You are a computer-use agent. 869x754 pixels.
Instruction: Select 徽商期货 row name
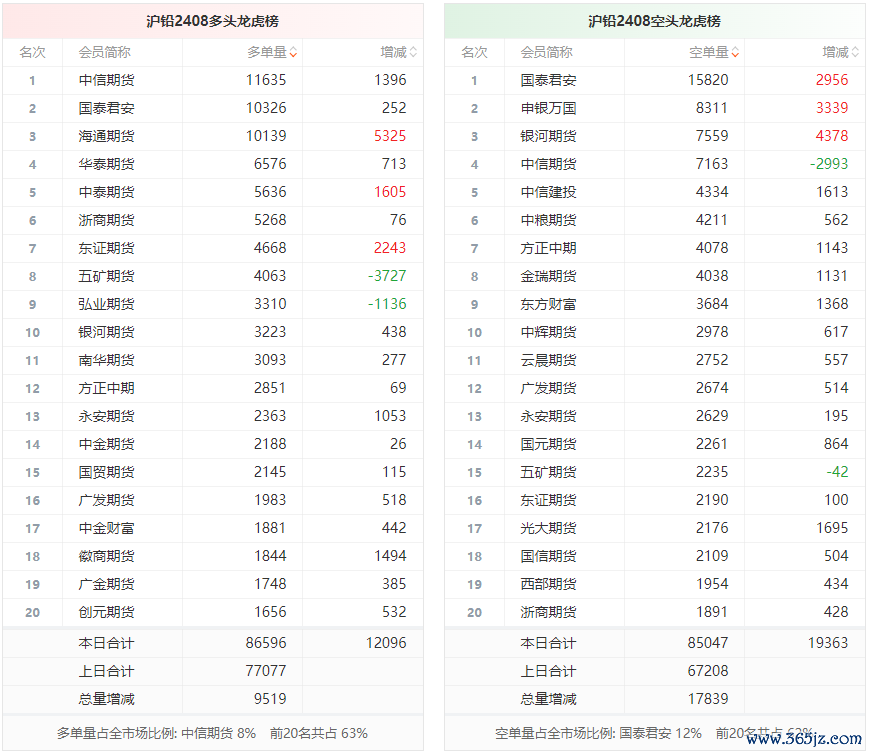pos(106,556)
